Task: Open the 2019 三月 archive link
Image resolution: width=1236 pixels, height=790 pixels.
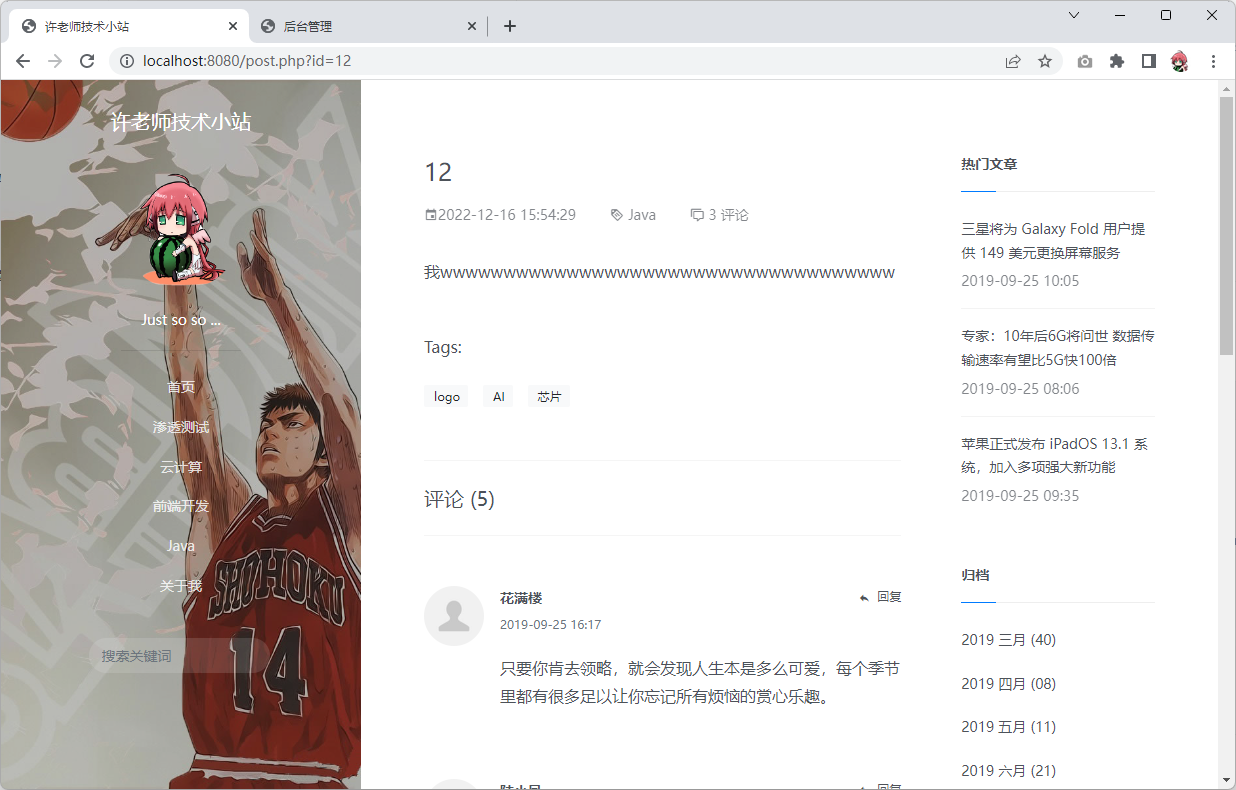Action: pyautogui.click(x=1008, y=640)
